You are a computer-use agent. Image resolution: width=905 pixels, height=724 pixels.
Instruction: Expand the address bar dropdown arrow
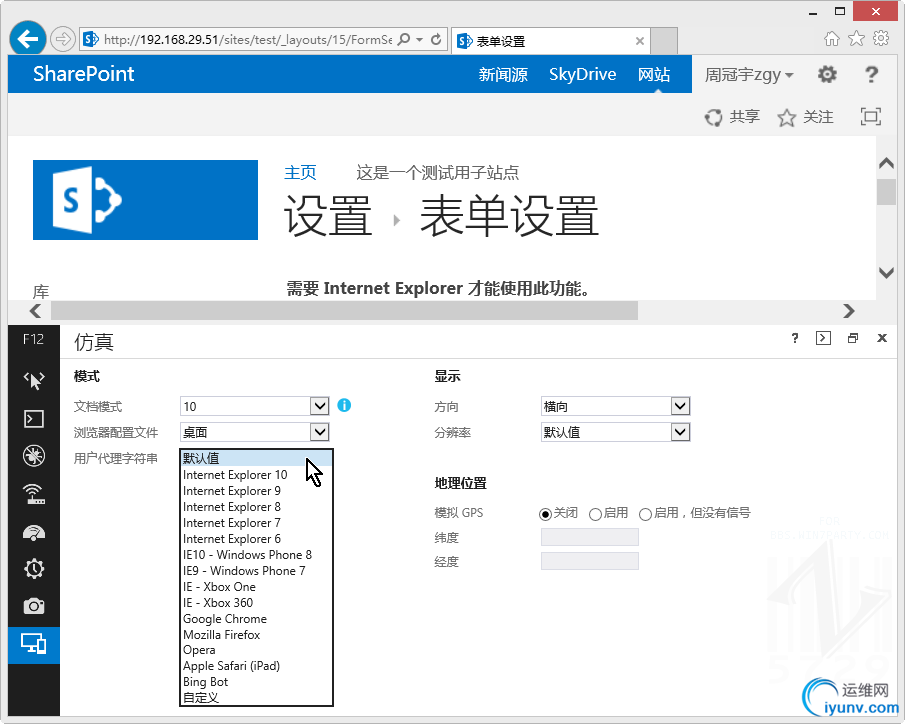pos(420,39)
